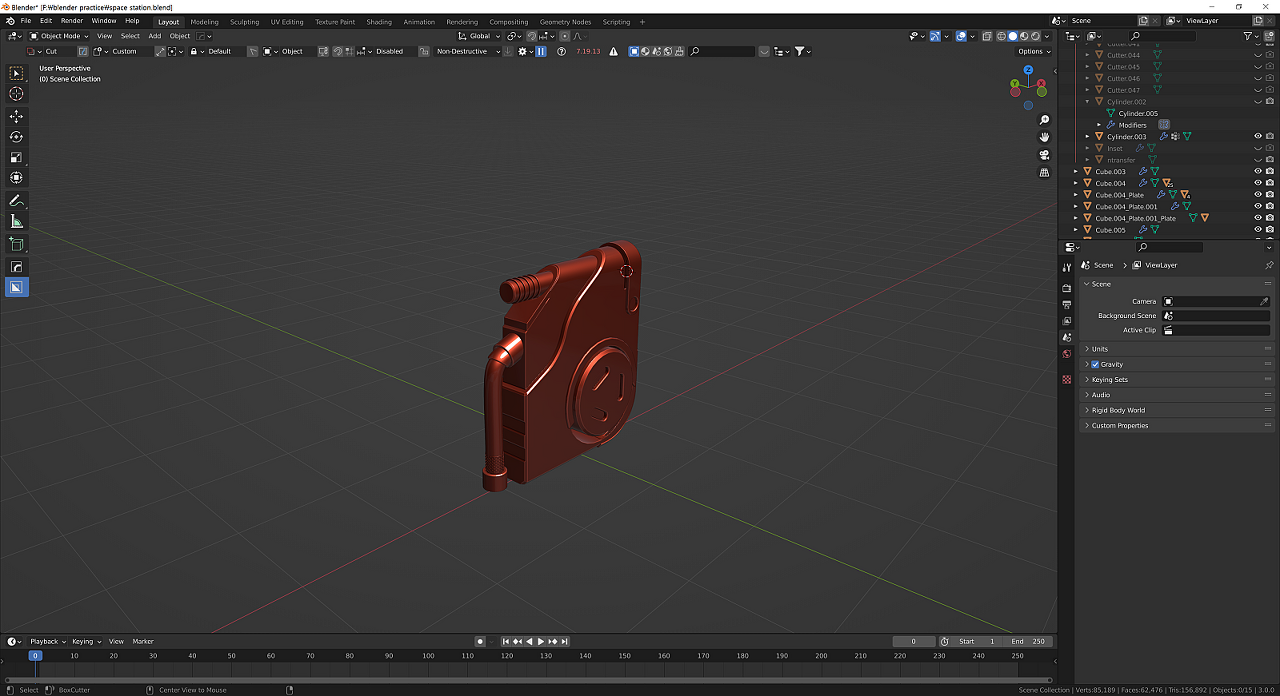This screenshot has width=1280, height=696.
Task: Toggle the Gravity checkbox
Action: click(x=1095, y=364)
